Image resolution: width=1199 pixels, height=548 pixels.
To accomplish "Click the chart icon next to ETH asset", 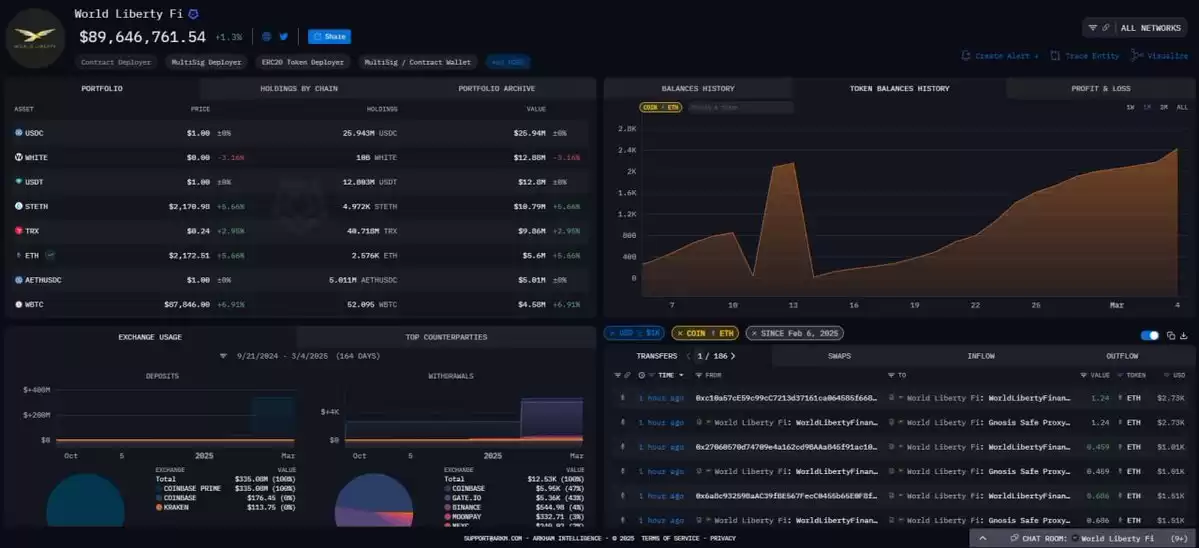I will (x=50, y=255).
